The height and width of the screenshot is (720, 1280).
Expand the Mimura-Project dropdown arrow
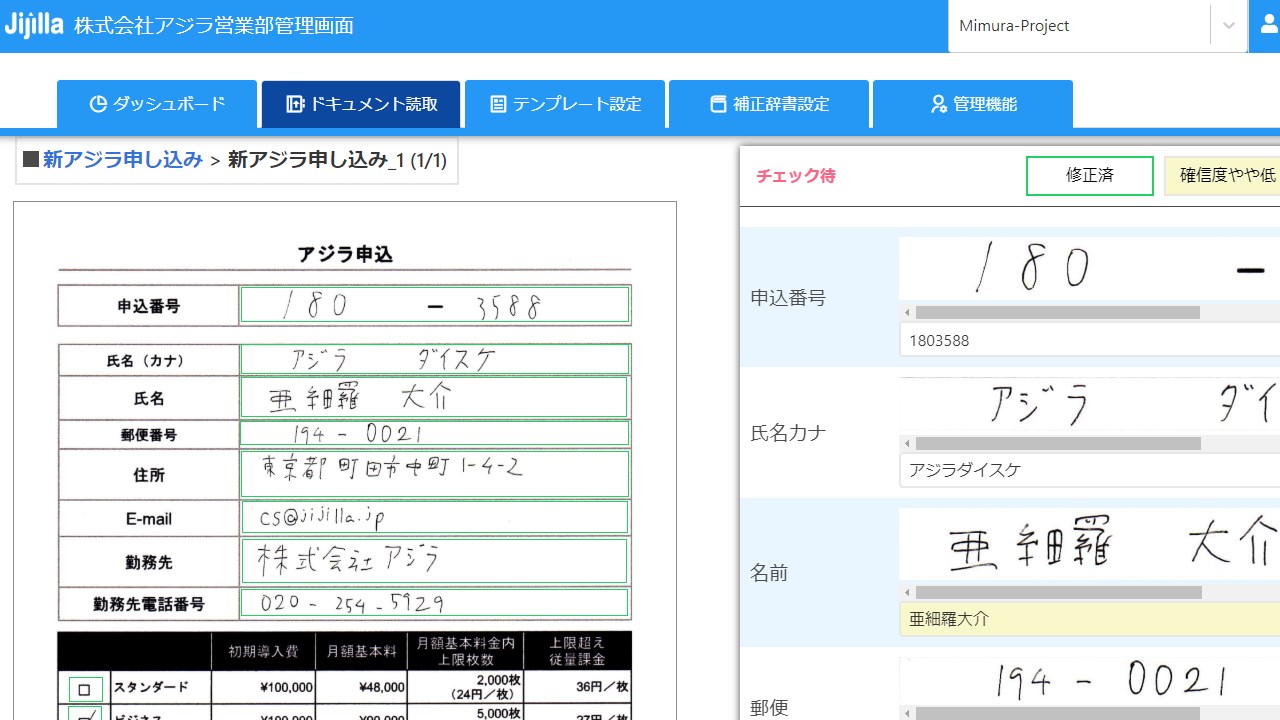click(1229, 26)
